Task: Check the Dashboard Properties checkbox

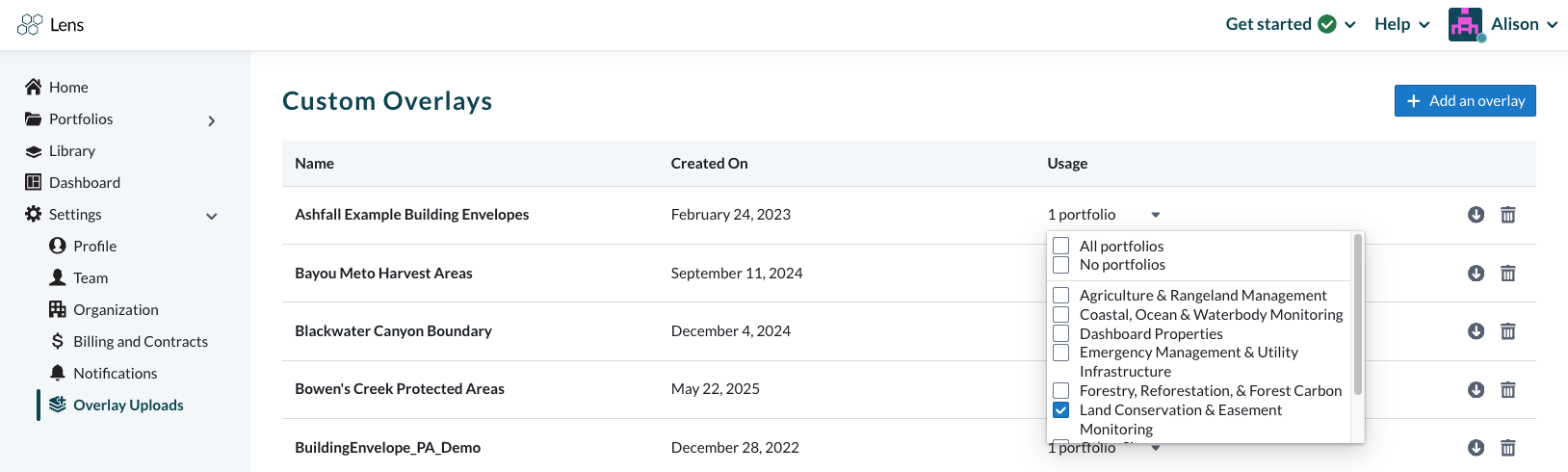Action: pyautogui.click(x=1061, y=333)
